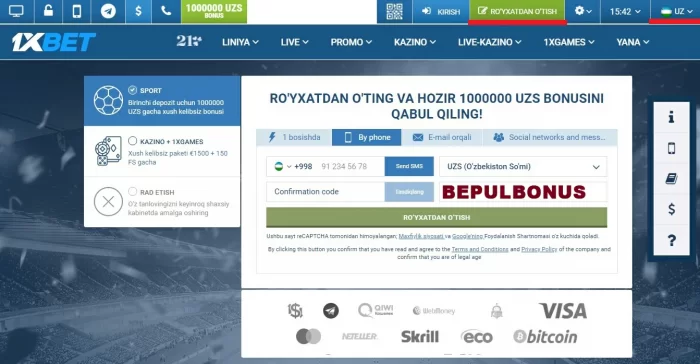Click the Send SMS button

(409, 166)
